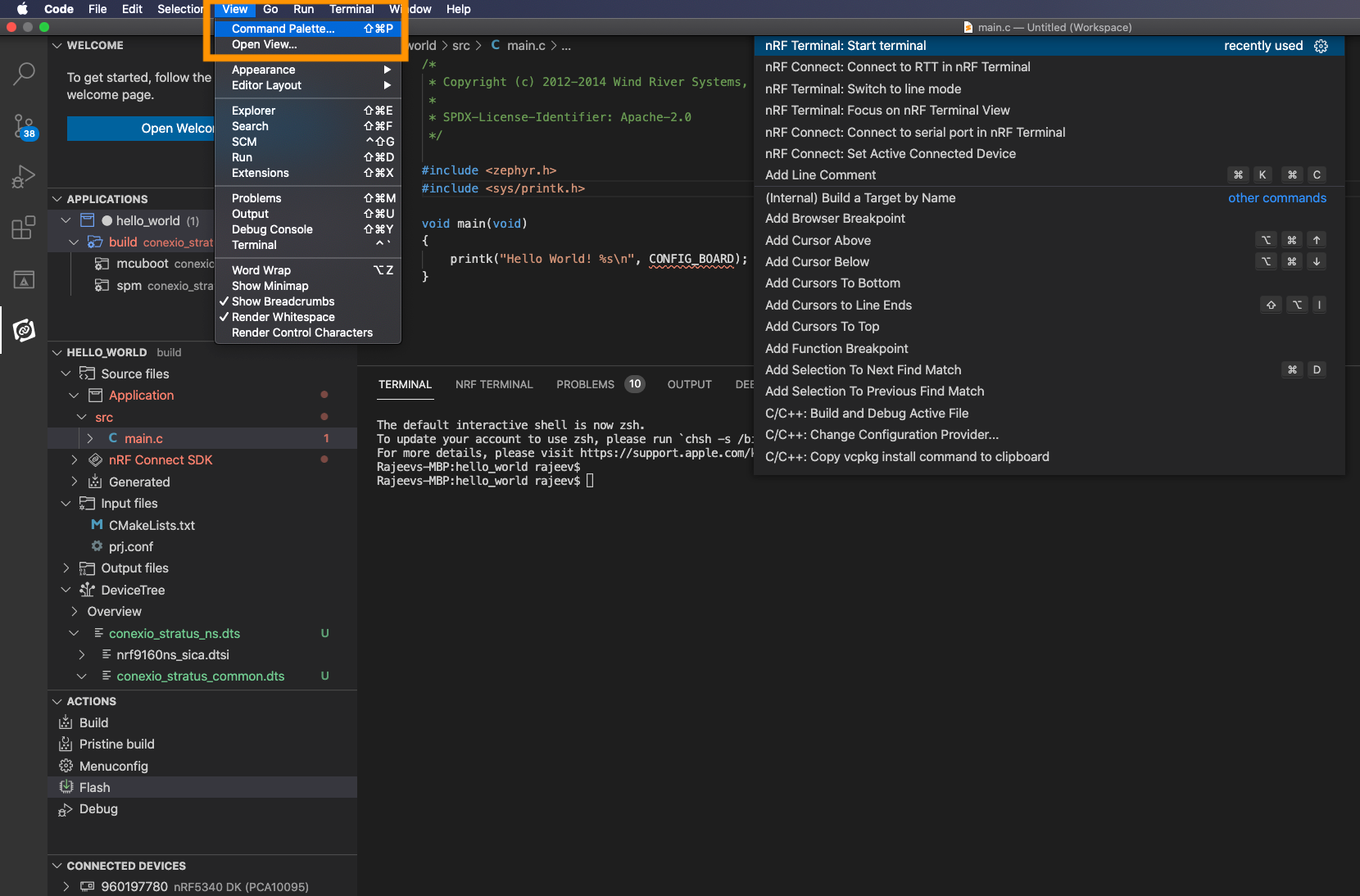Viewport: 1360px width, 896px height.
Task: Click the Flash action icon
Action: pyautogui.click(x=66, y=787)
